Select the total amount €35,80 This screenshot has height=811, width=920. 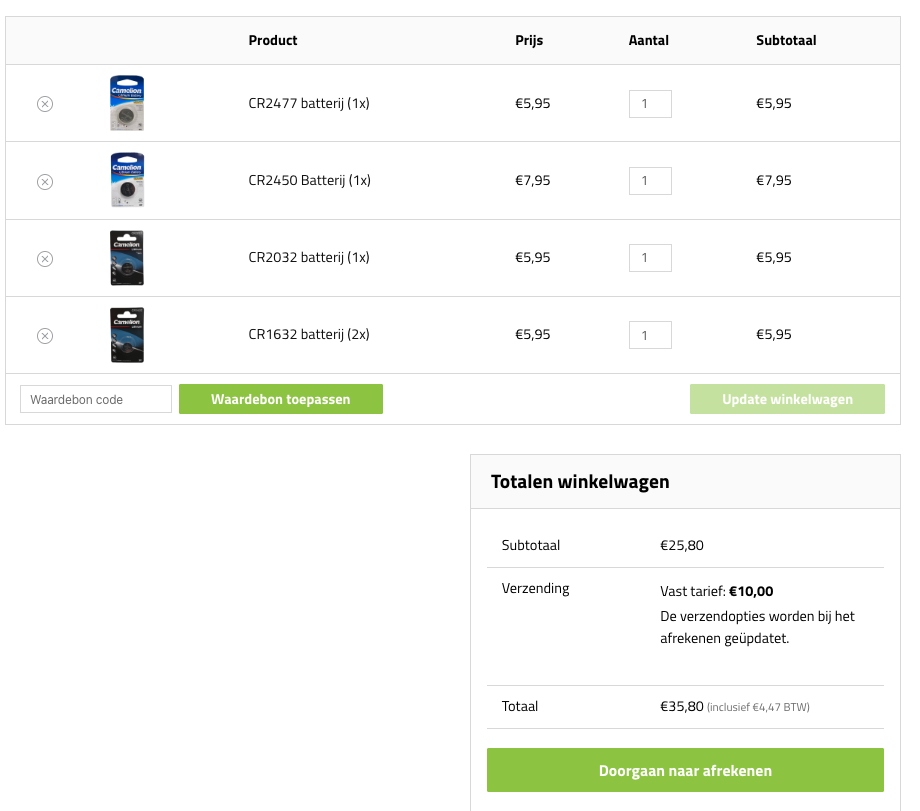click(x=682, y=706)
